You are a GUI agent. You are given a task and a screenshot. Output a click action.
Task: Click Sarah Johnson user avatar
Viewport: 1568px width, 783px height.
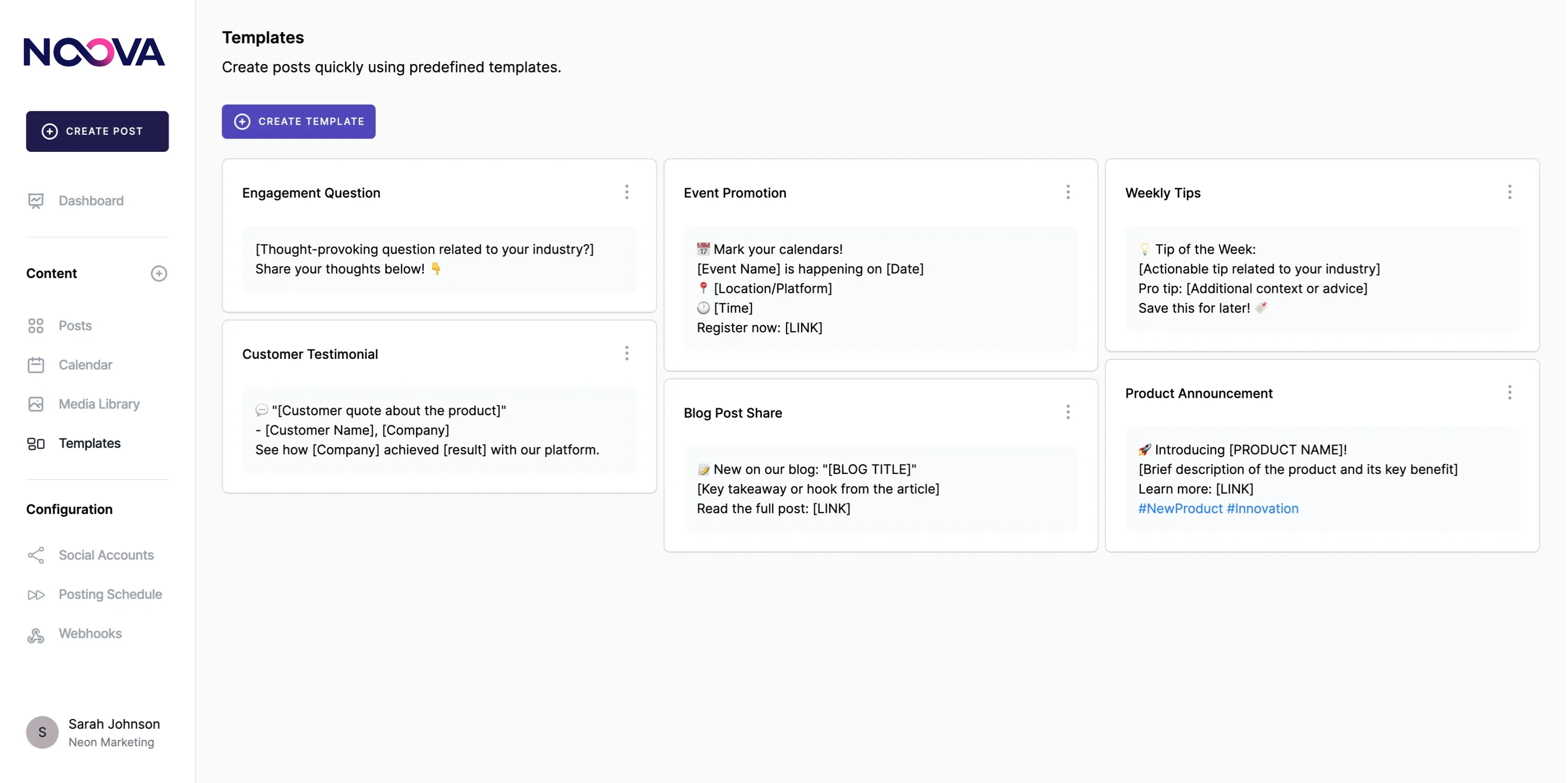coord(42,732)
